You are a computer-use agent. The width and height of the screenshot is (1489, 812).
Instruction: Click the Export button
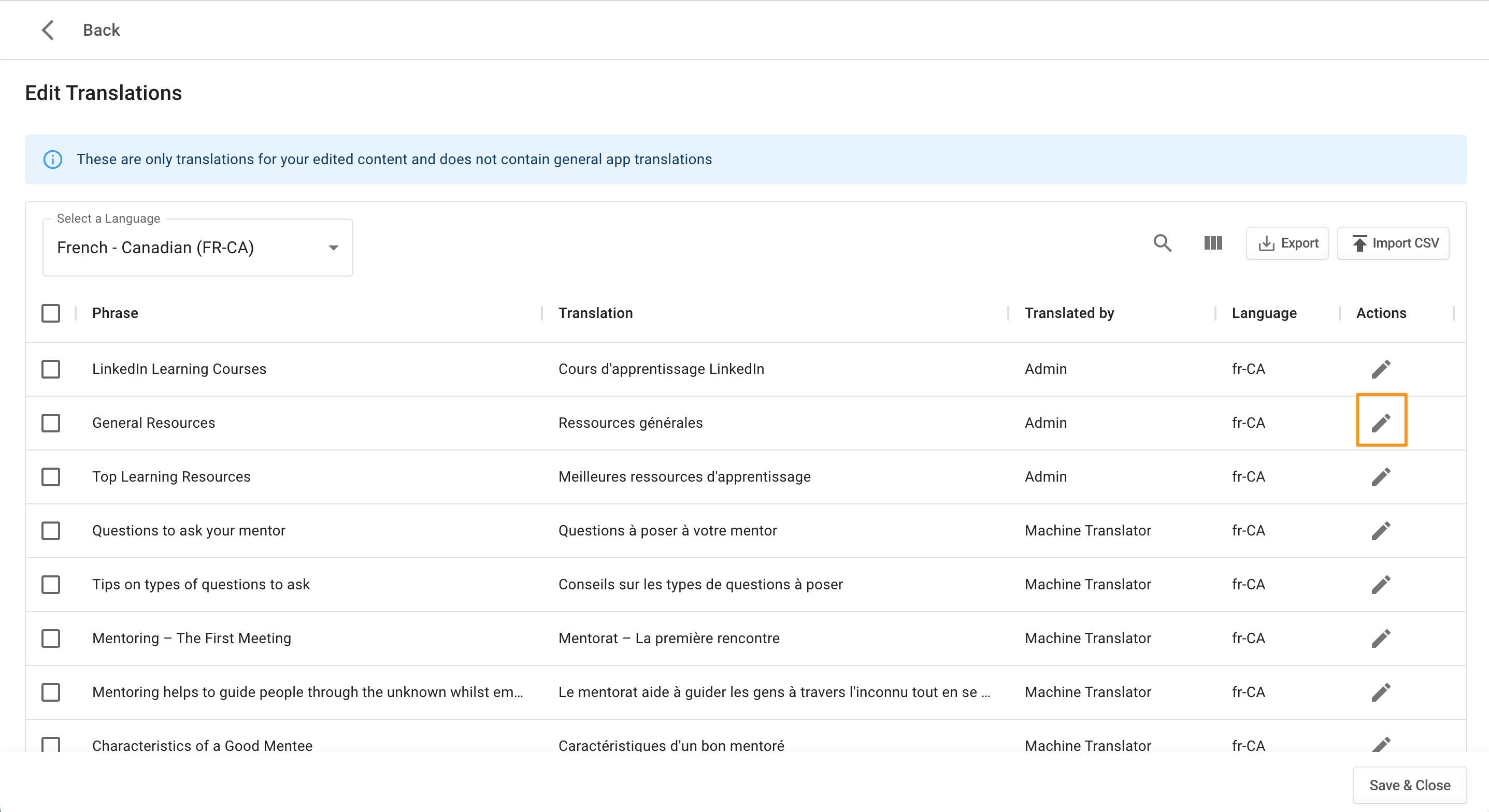[x=1287, y=243]
